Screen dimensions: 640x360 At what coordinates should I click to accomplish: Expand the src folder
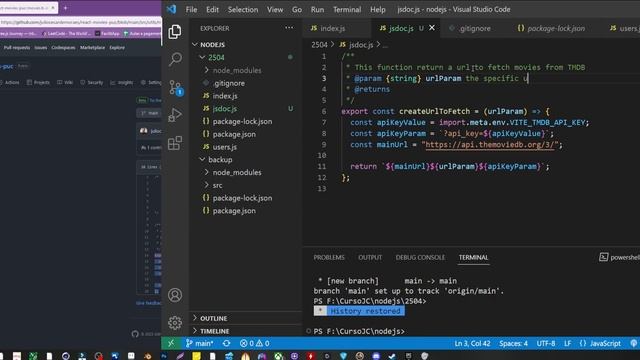(245, 185)
